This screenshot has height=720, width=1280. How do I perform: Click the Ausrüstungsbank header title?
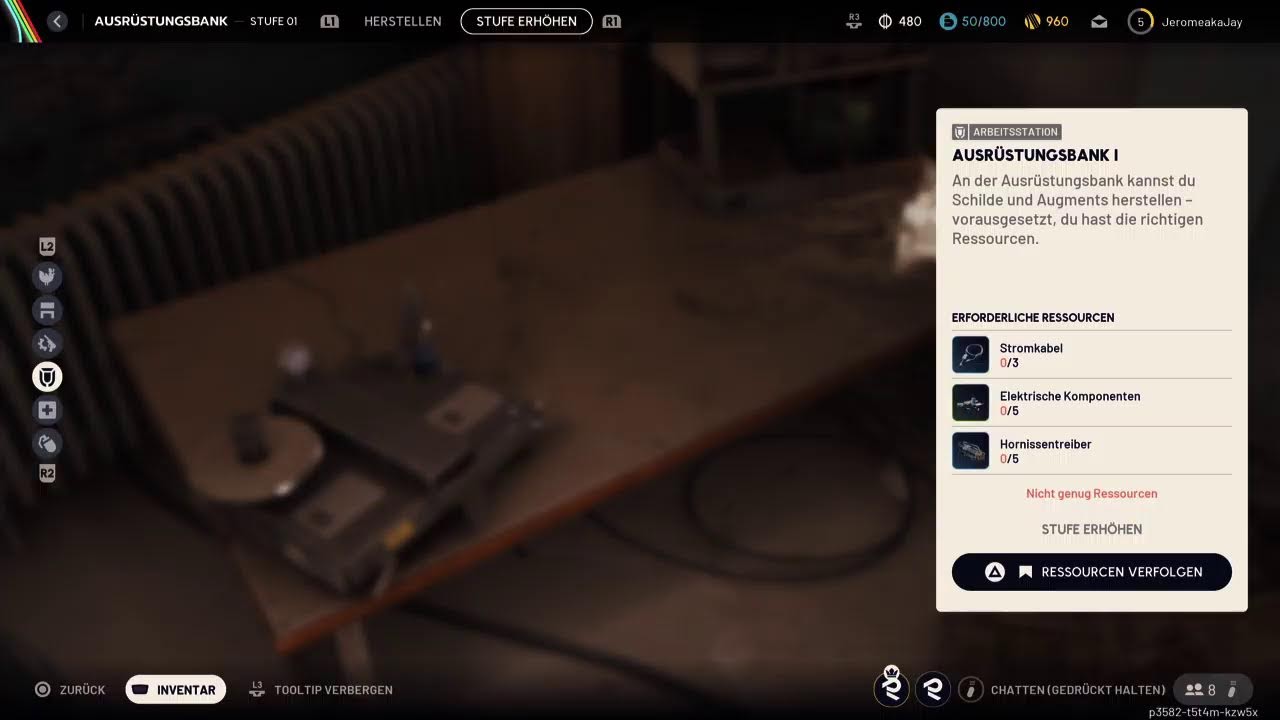161,21
